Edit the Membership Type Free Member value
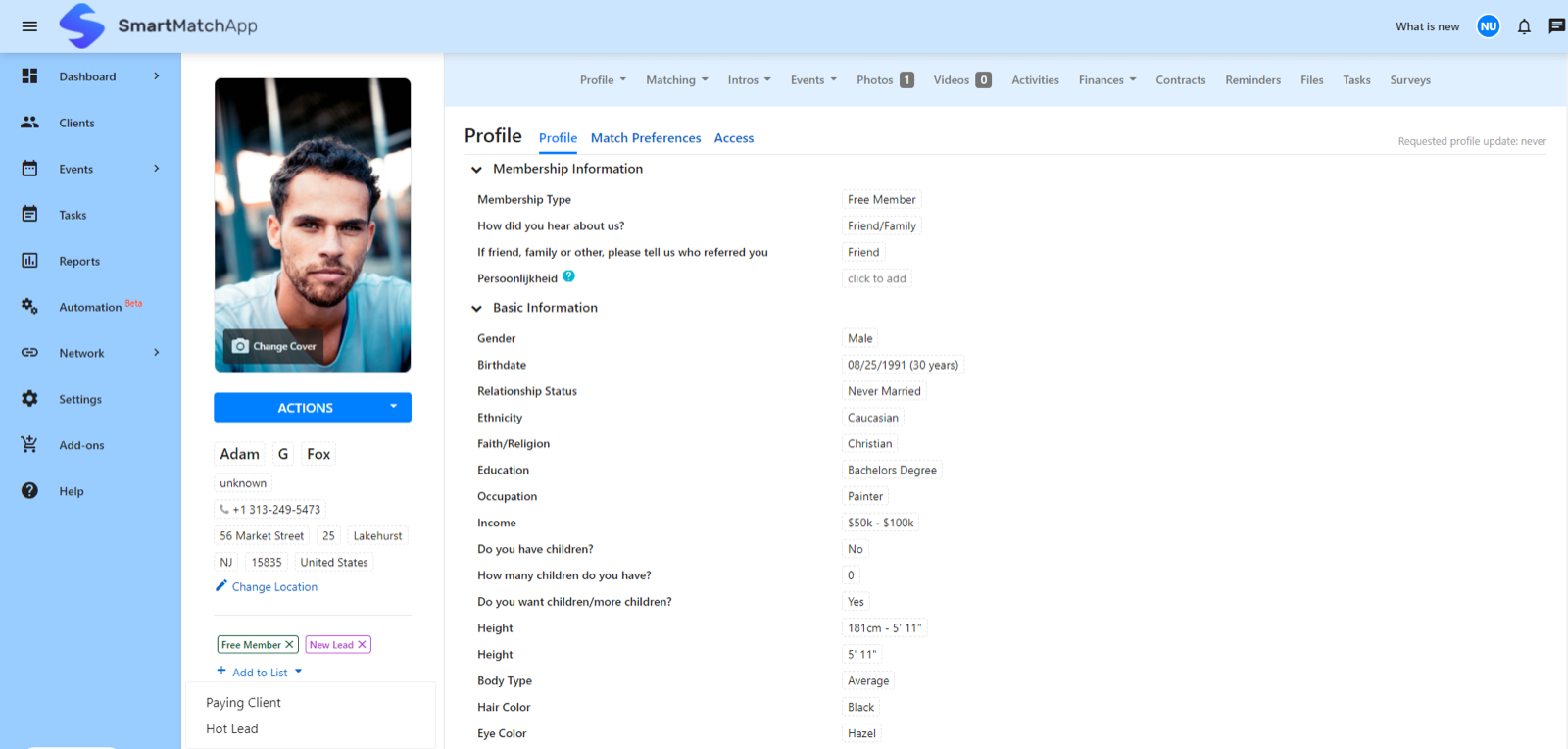The image size is (1568, 749). click(882, 199)
